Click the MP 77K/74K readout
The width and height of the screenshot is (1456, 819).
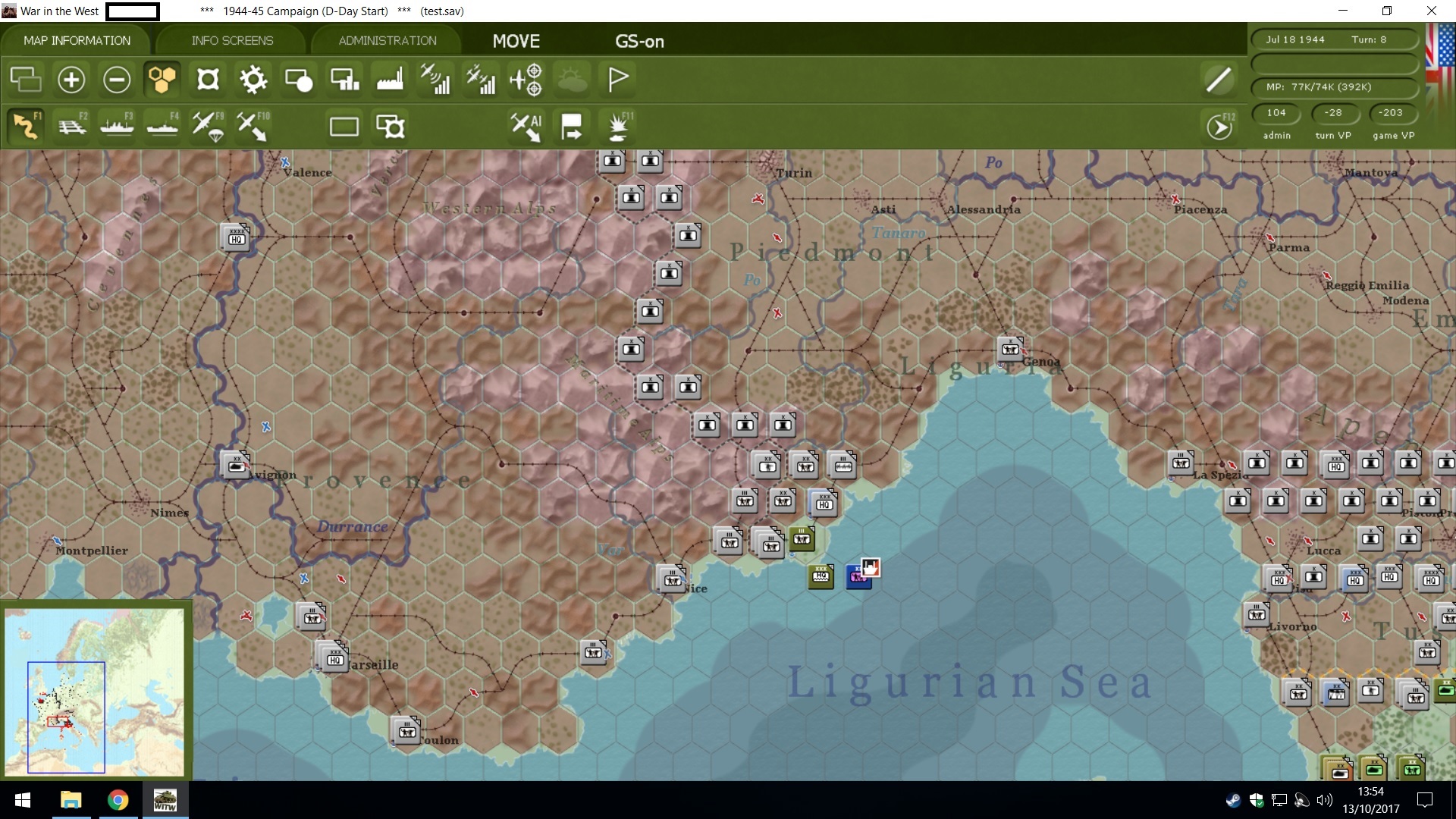(1334, 86)
